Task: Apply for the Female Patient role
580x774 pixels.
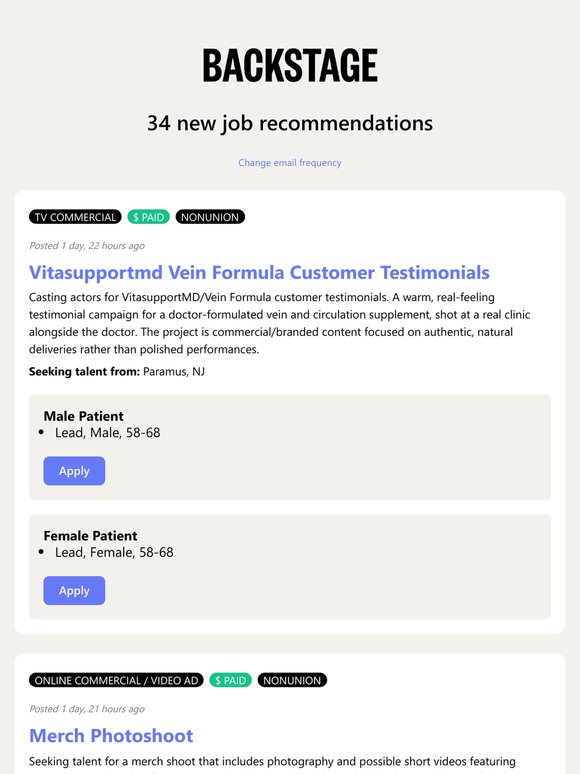Action: tap(74, 590)
